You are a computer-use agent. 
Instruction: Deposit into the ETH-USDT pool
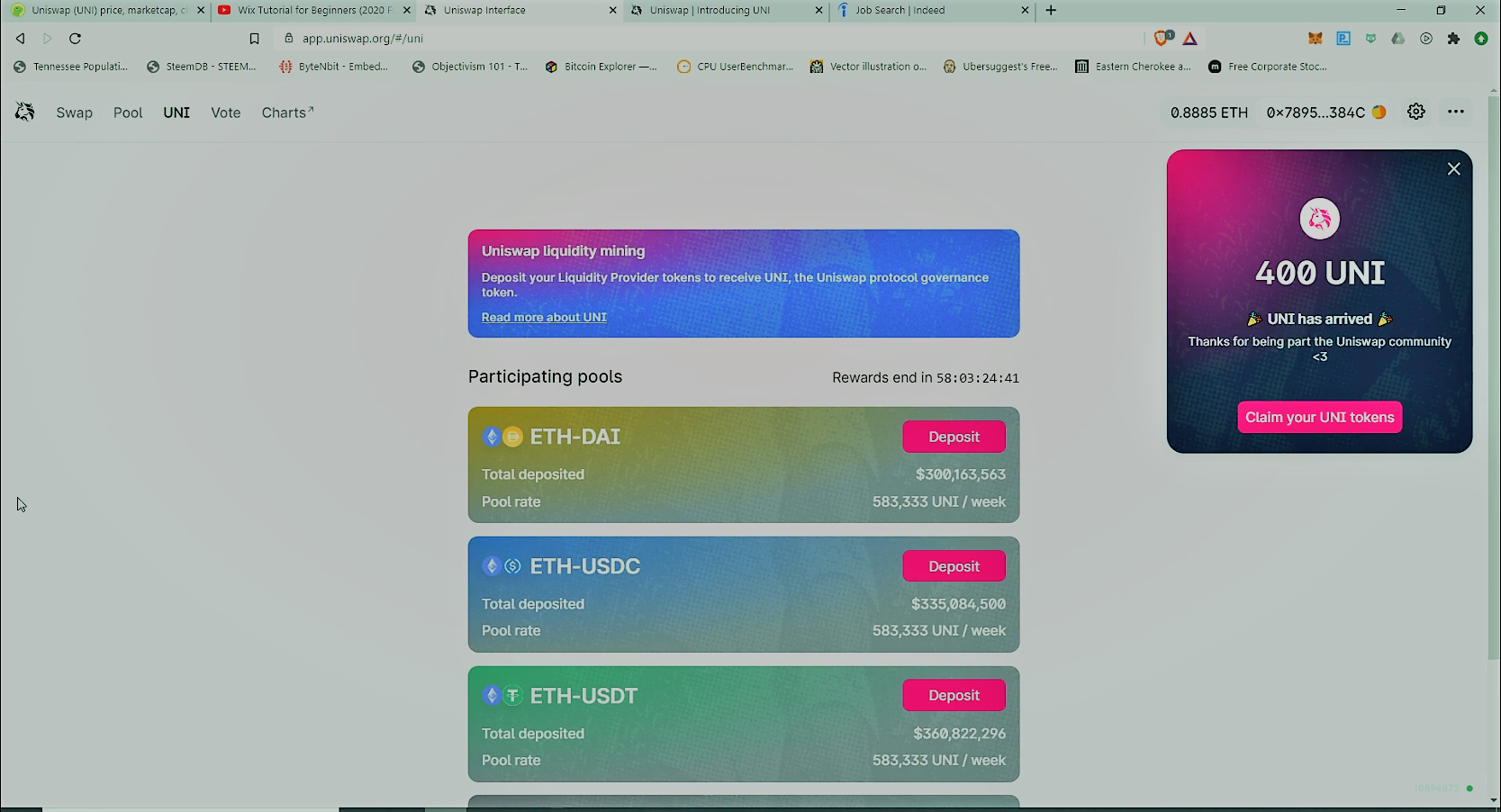click(954, 696)
